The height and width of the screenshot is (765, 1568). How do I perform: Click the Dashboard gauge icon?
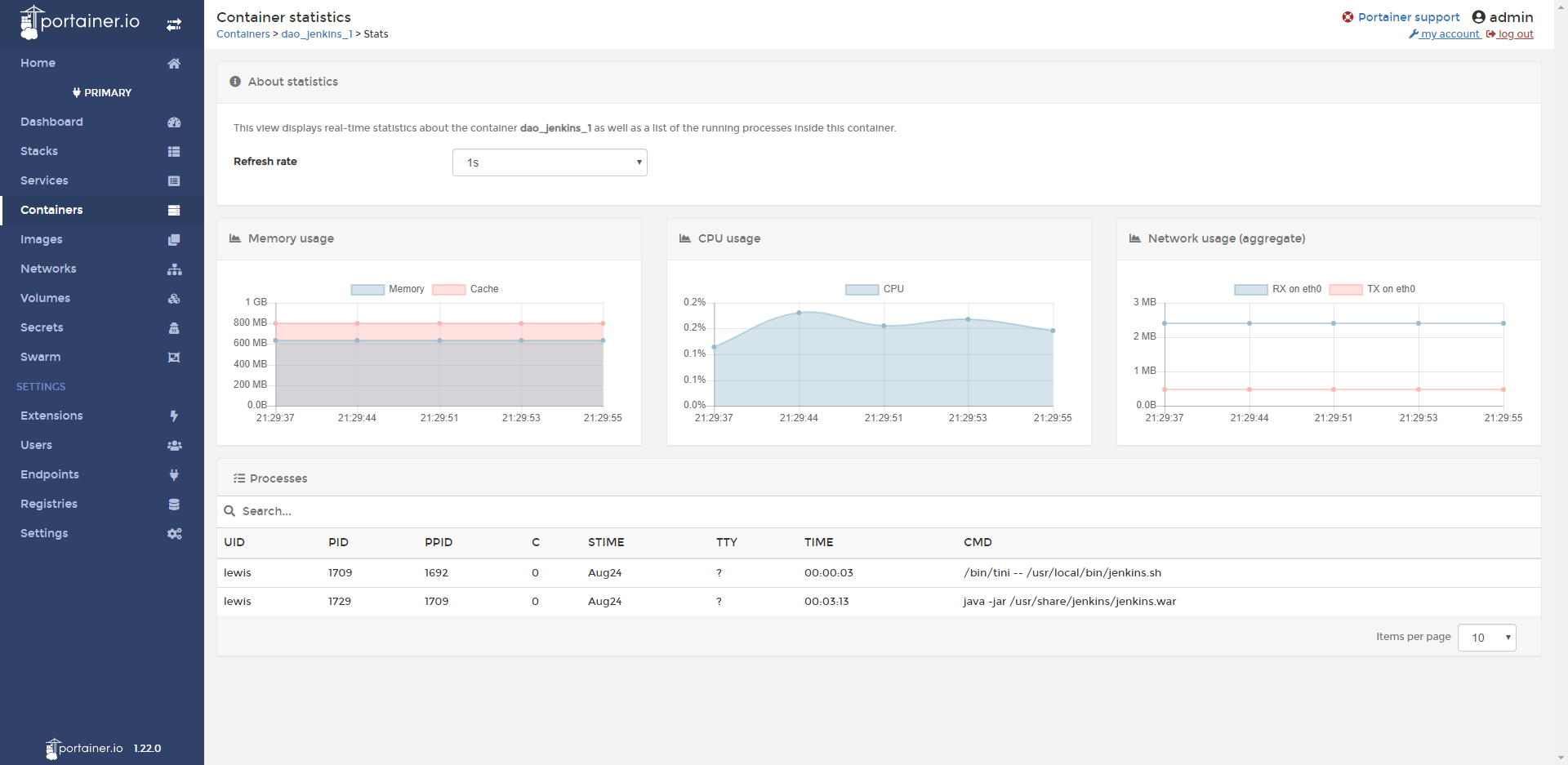174,122
